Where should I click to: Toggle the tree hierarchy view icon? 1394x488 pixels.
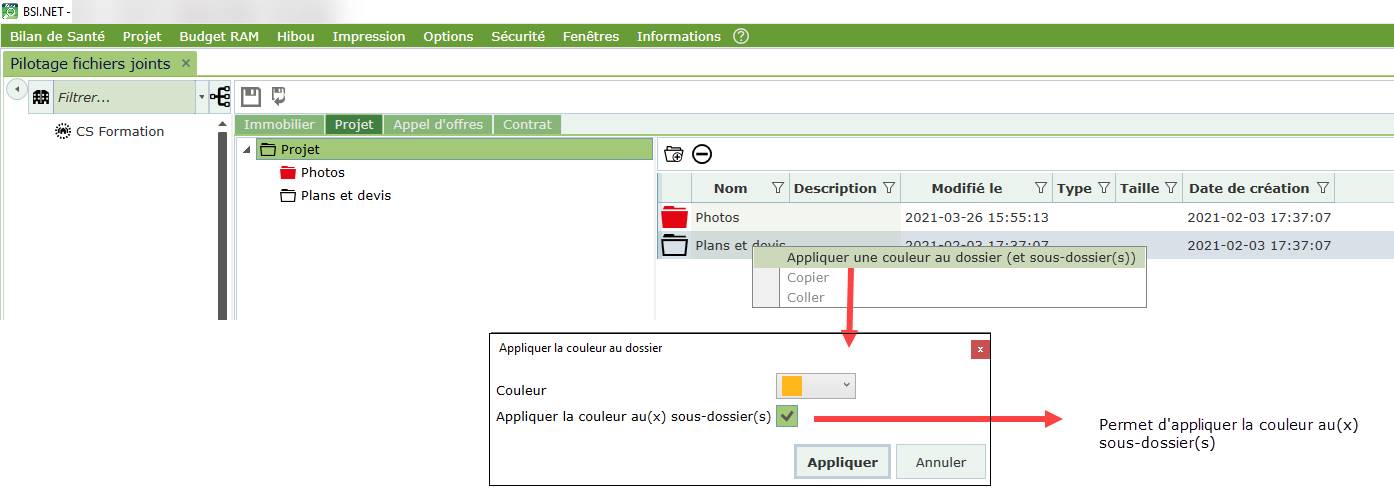(x=220, y=97)
